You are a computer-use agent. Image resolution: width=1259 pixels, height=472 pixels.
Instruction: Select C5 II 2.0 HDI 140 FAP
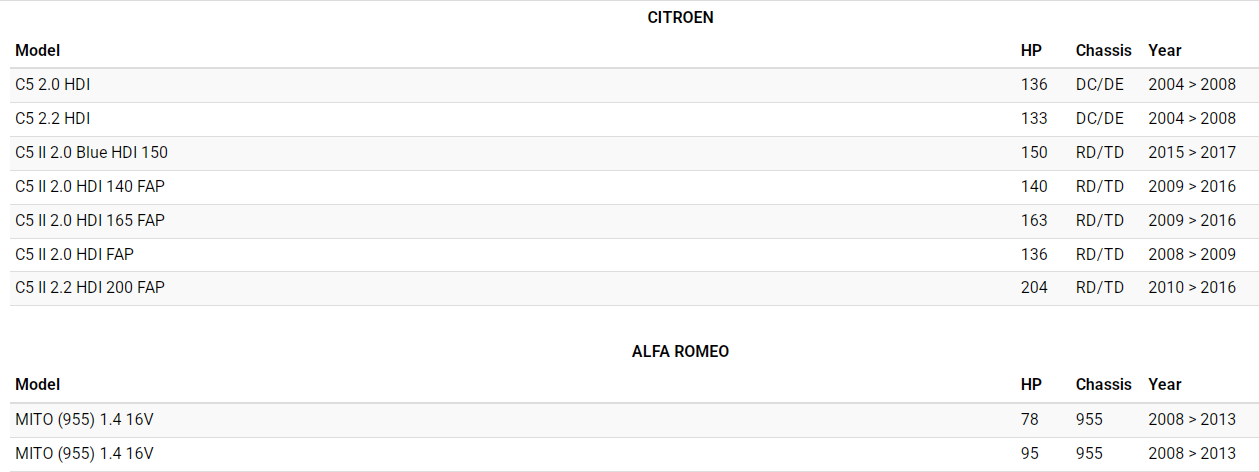click(x=89, y=187)
